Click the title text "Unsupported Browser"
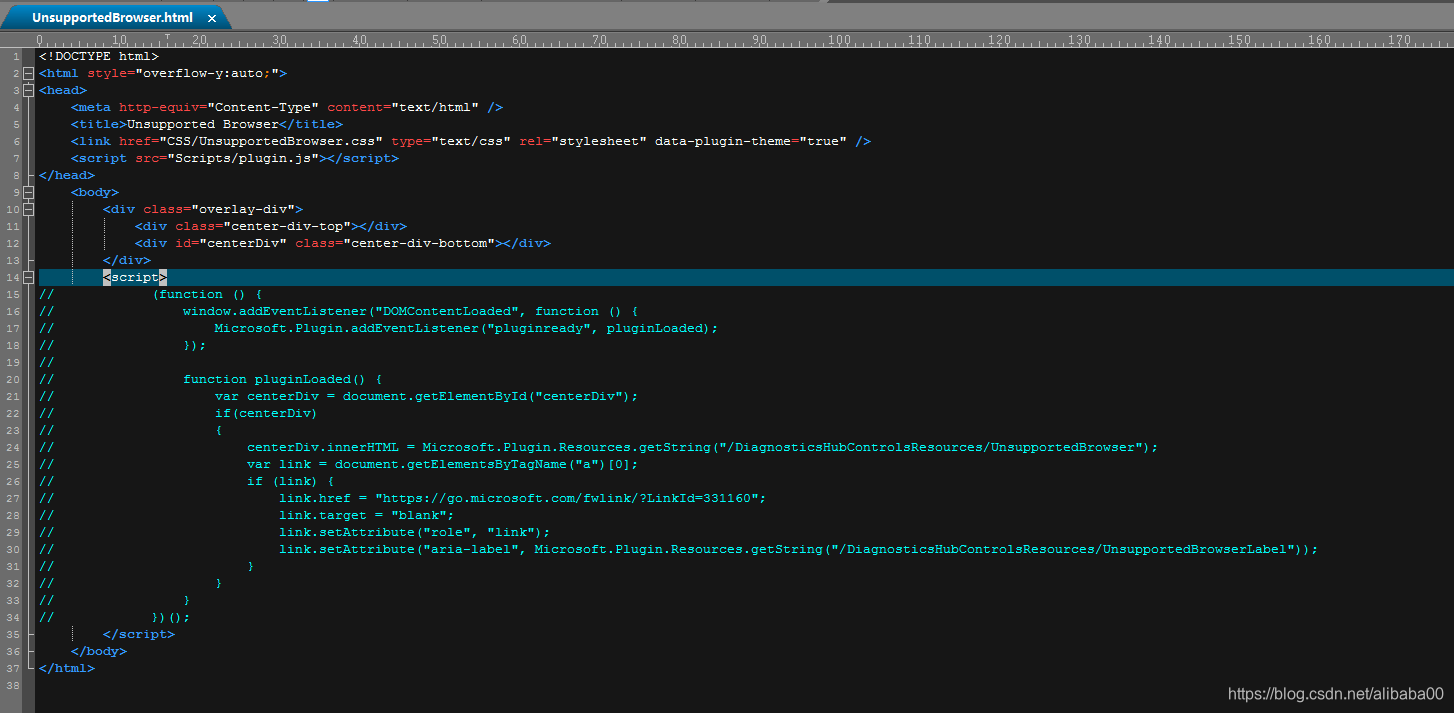 (203, 124)
